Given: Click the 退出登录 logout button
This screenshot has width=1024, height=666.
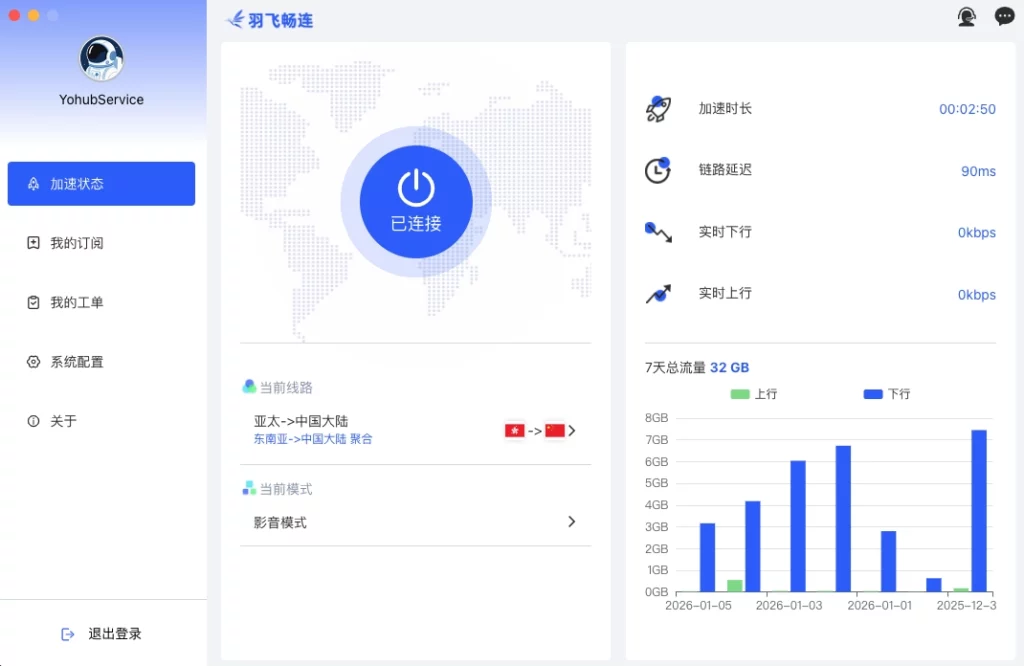Looking at the screenshot, I should coord(113,633).
